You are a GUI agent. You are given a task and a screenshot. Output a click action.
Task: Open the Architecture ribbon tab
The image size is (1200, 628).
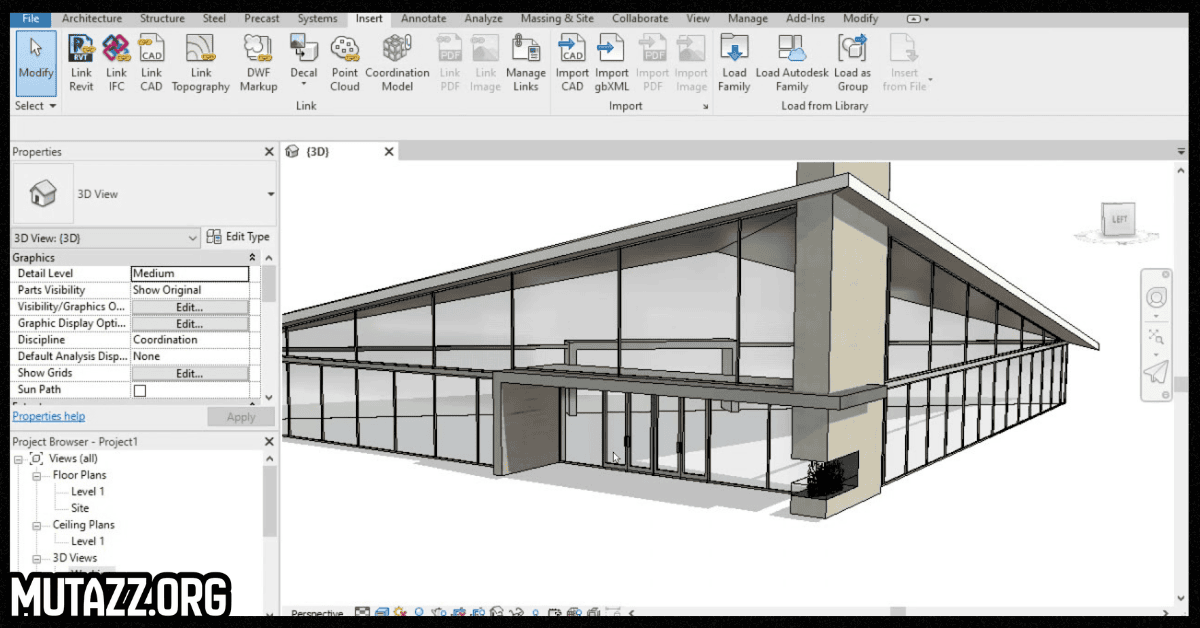92,18
